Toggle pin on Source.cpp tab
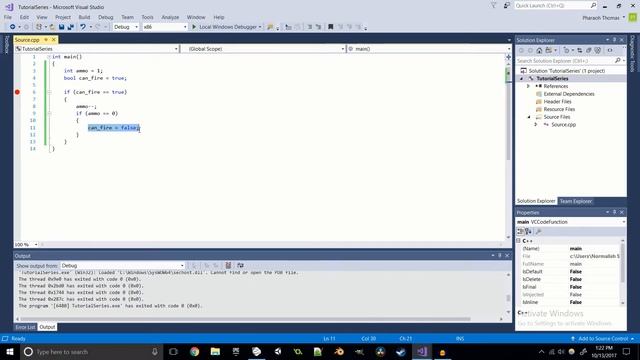Viewport: 640px width, 360px height. (x=46, y=40)
